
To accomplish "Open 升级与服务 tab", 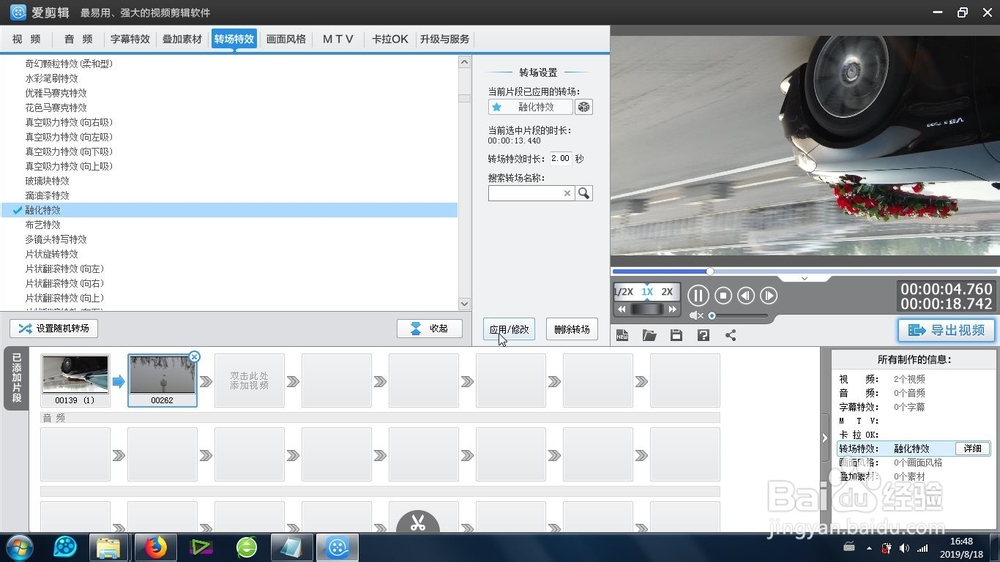I will click(x=445, y=39).
